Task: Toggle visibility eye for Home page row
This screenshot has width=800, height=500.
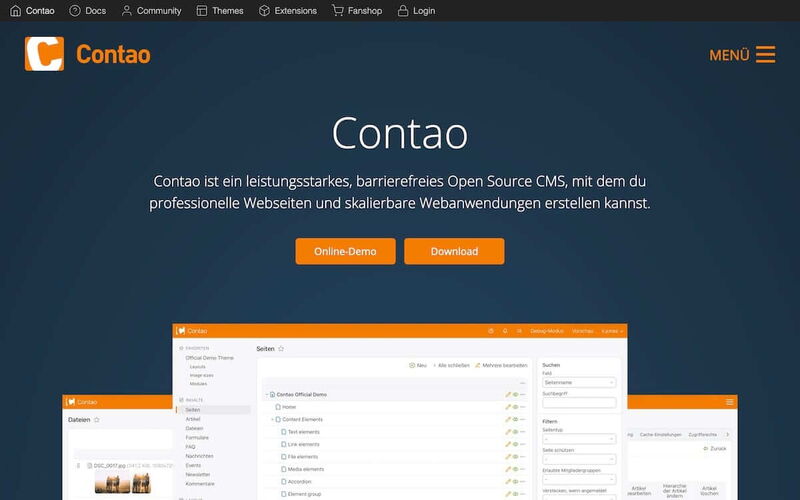Action: click(x=515, y=407)
